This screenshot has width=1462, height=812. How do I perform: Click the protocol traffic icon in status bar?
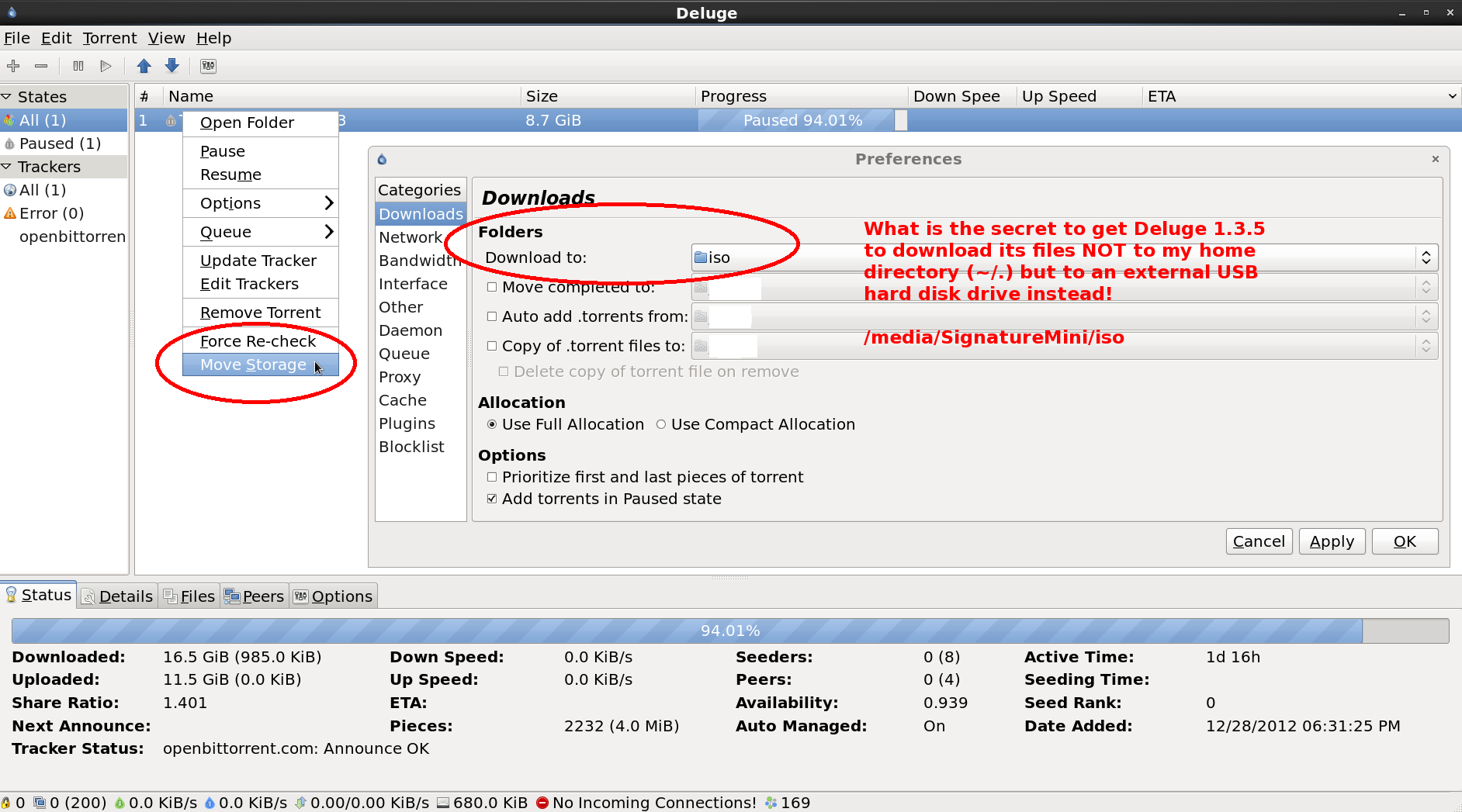[x=300, y=803]
